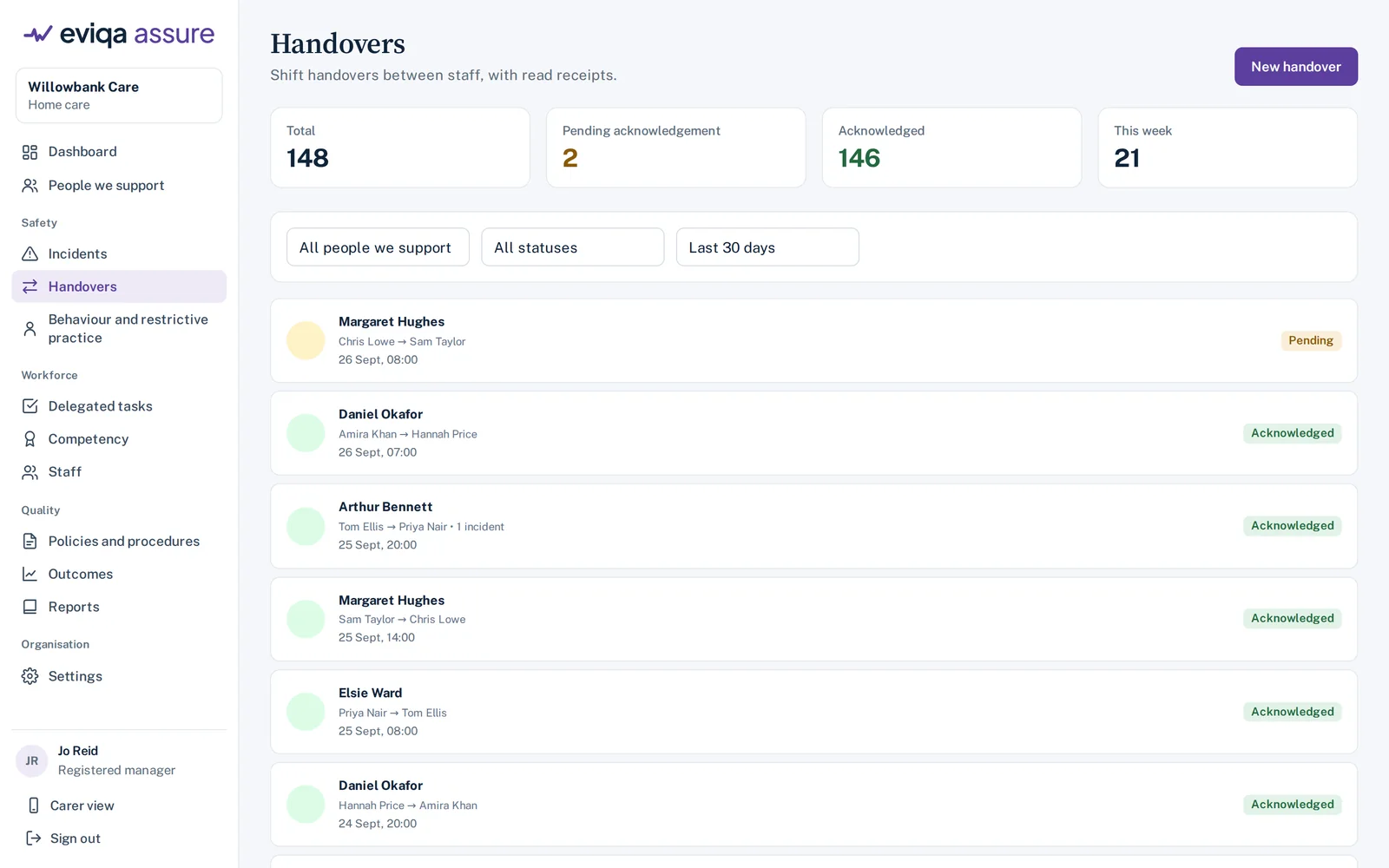
Task: Click the '1 incident' note on Arthur Bennett
Action: 481,527
